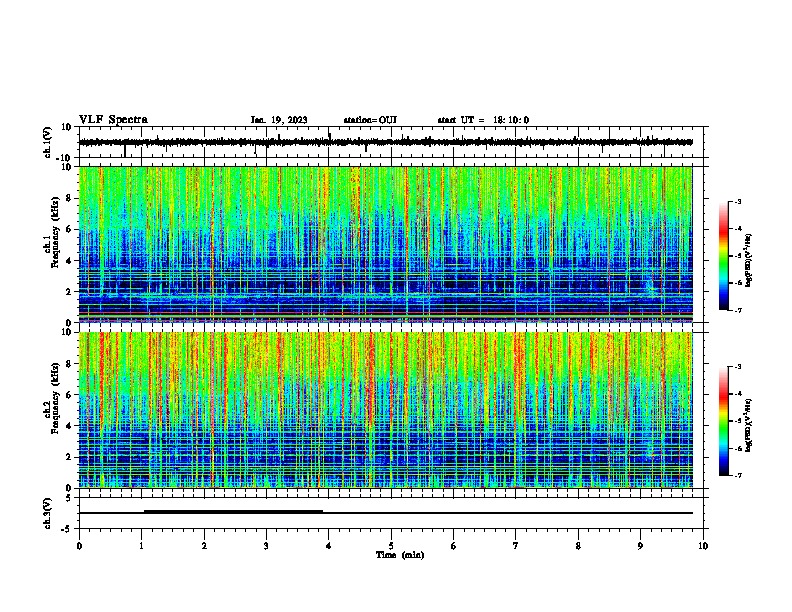Click time axis tick label "9"

640,546
